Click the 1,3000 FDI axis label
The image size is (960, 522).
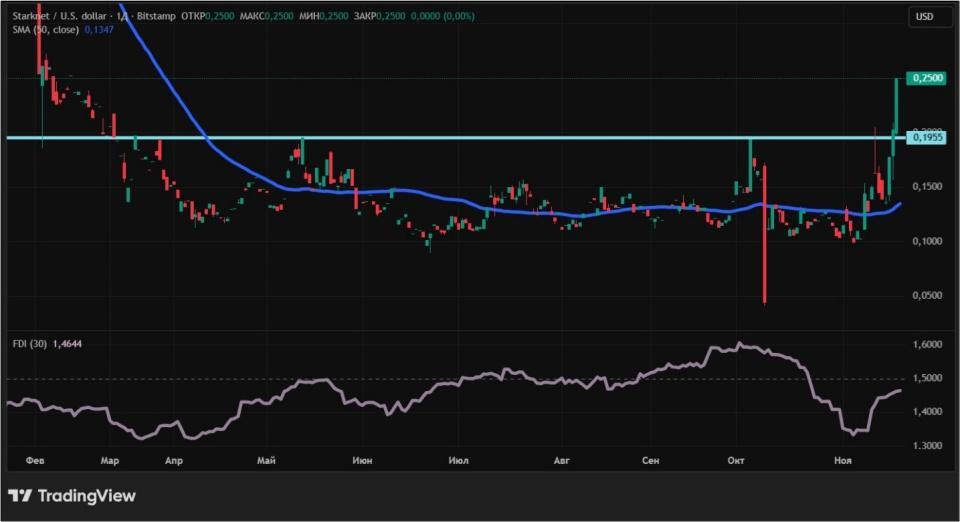point(925,446)
